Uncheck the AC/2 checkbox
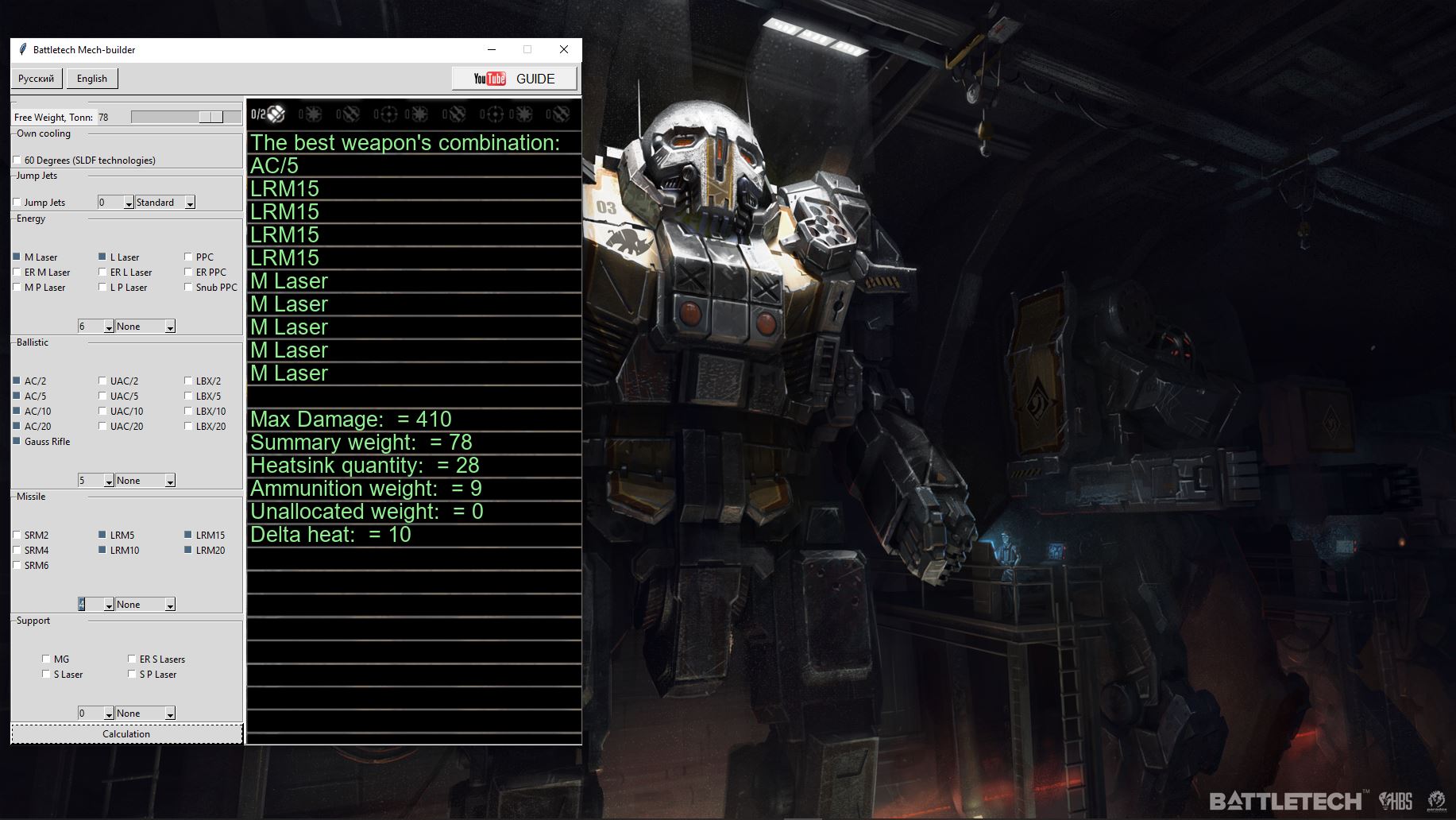This screenshot has height=820, width=1456. tap(17, 381)
